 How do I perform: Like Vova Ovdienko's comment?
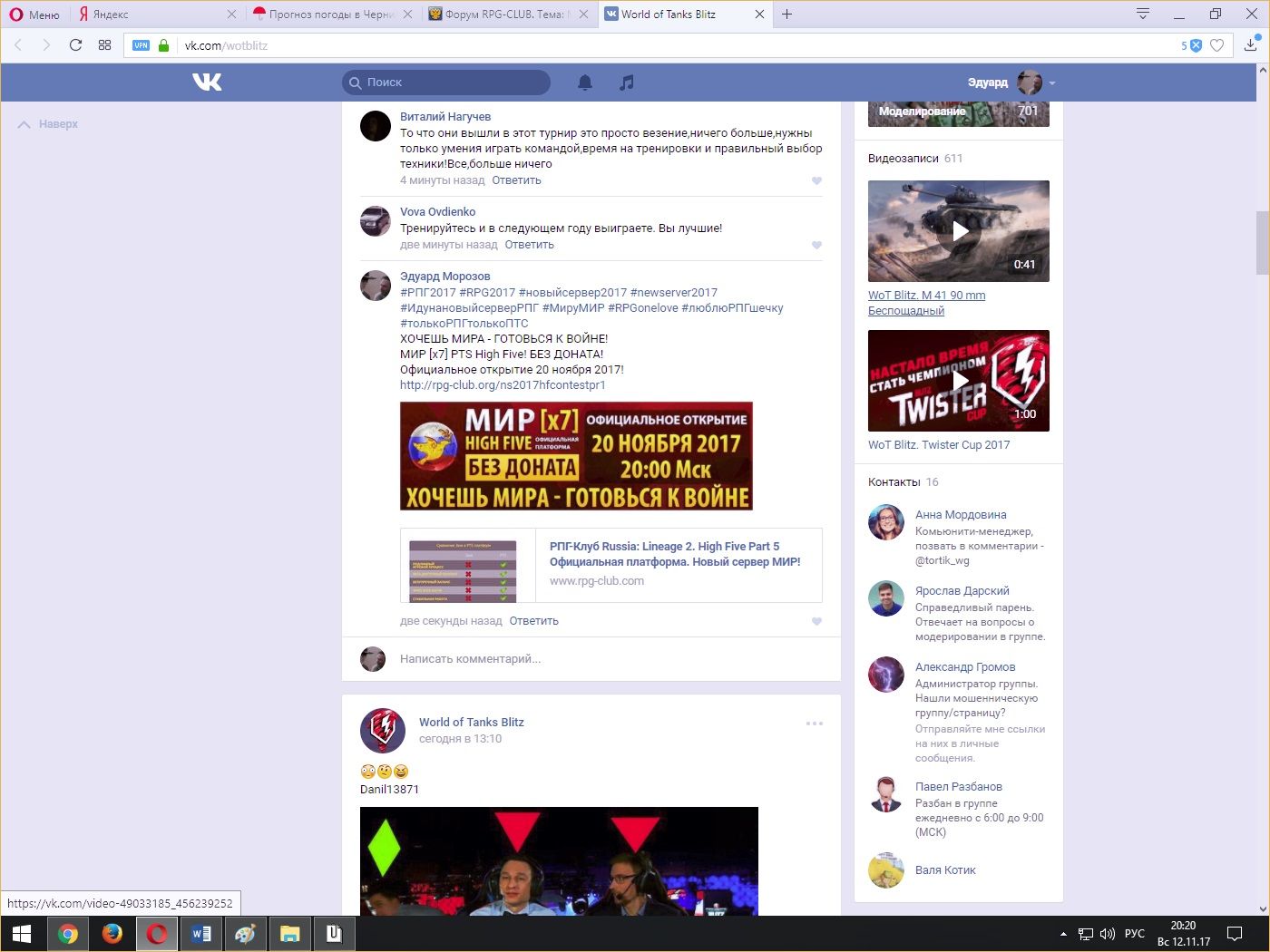click(816, 245)
